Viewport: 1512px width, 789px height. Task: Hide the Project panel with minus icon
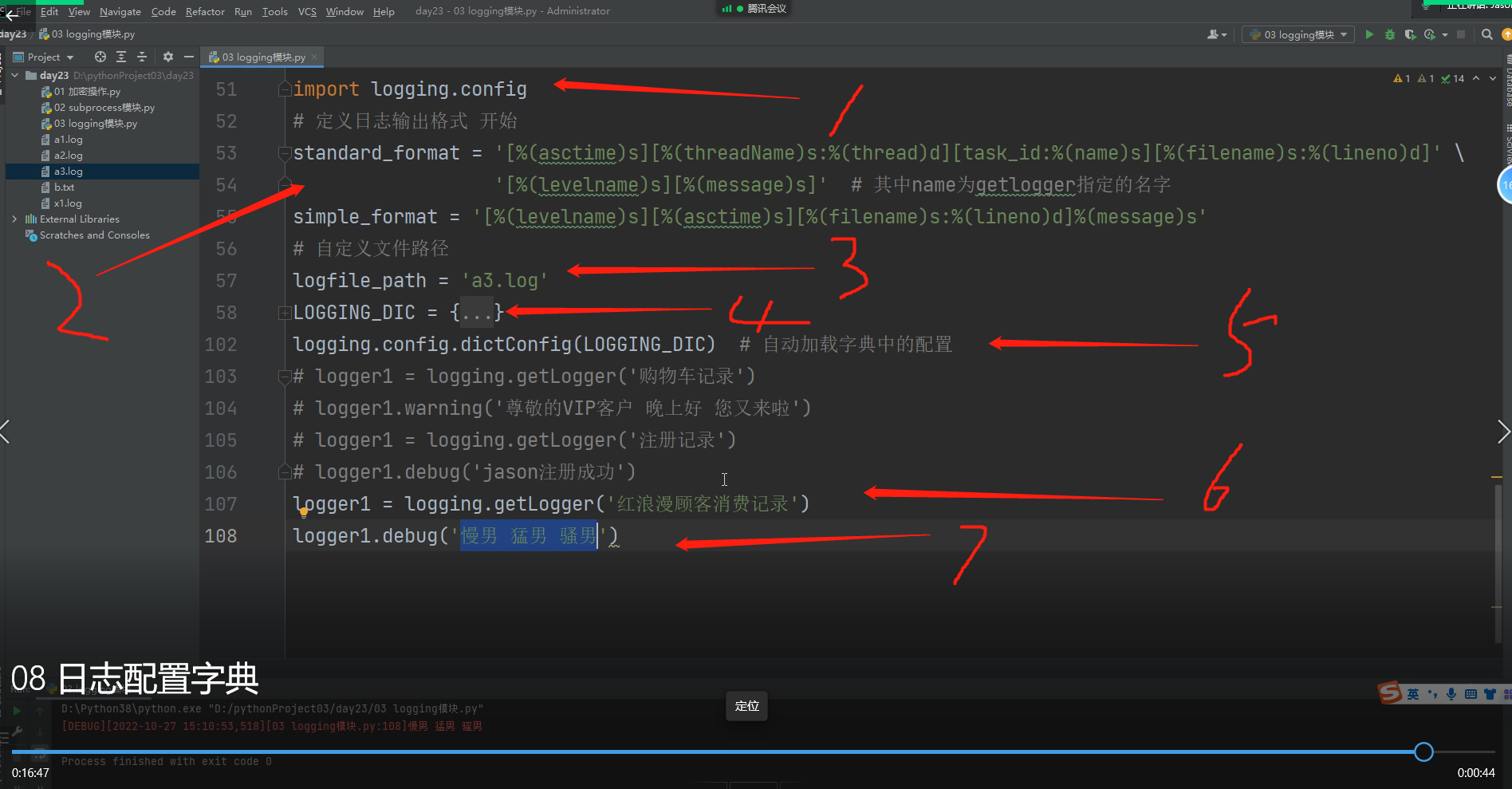[x=189, y=57]
